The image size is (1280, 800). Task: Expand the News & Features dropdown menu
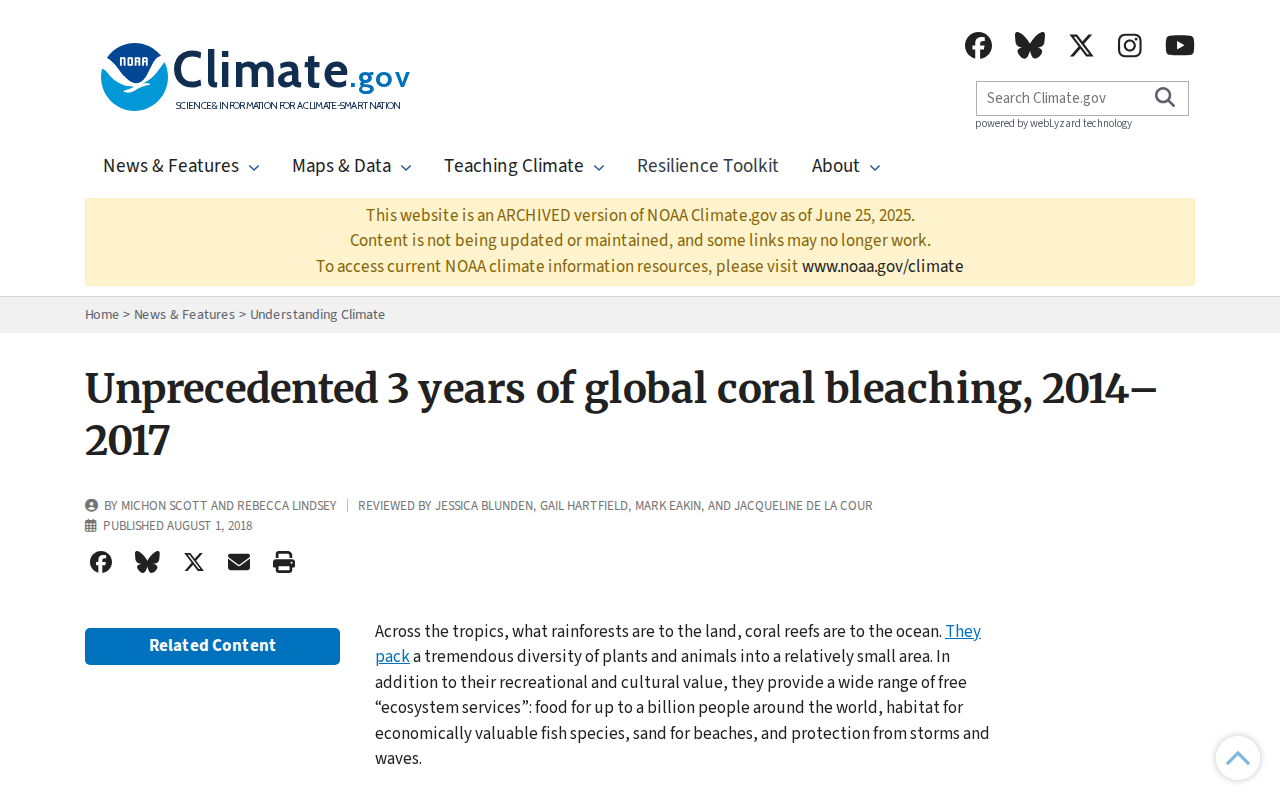(181, 166)
